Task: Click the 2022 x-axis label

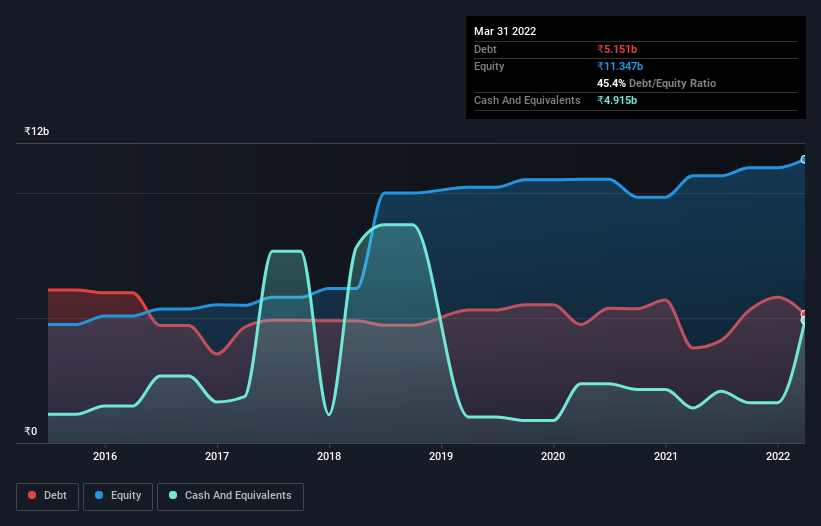Action: coord(778,456)
